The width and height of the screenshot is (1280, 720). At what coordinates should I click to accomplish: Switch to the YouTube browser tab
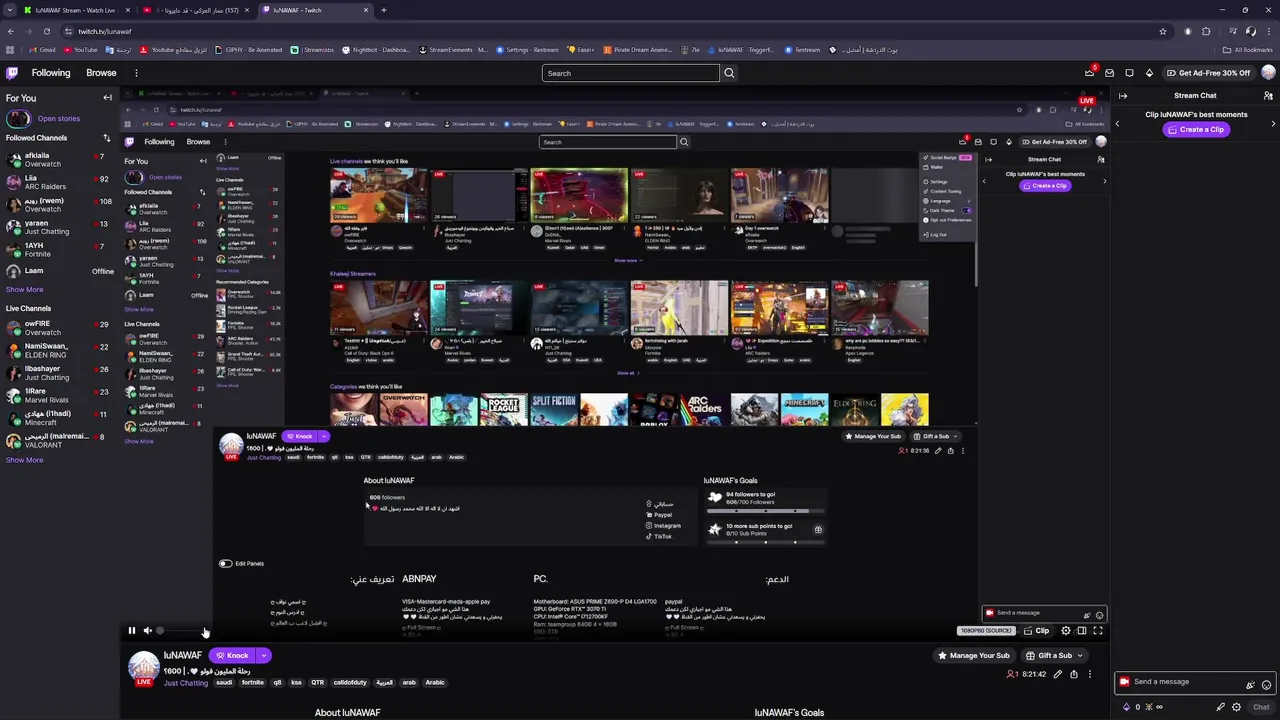pos(195,10)
